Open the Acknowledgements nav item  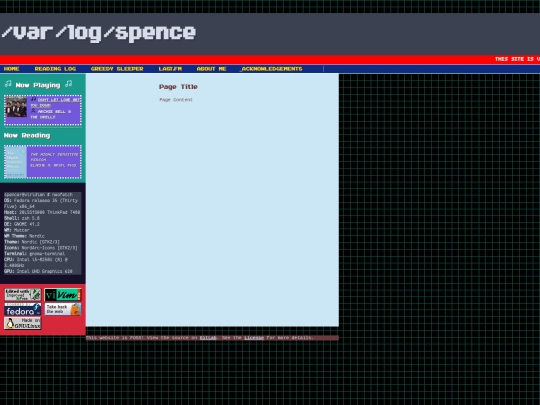coord(271,69)
